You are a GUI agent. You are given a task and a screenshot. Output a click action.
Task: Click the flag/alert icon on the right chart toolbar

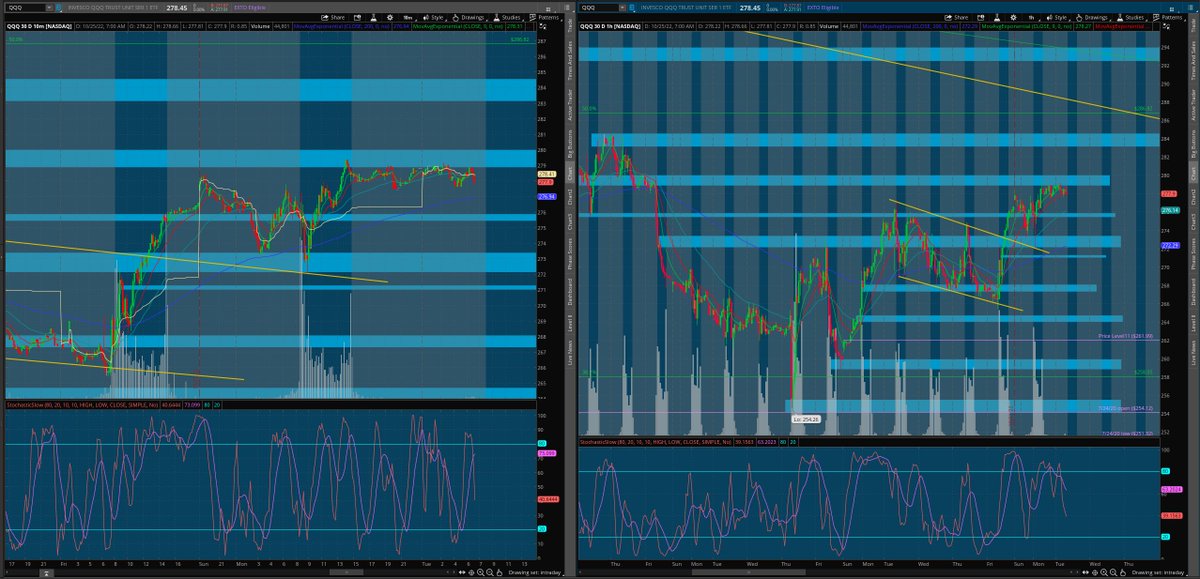click(x=980, y=16)
